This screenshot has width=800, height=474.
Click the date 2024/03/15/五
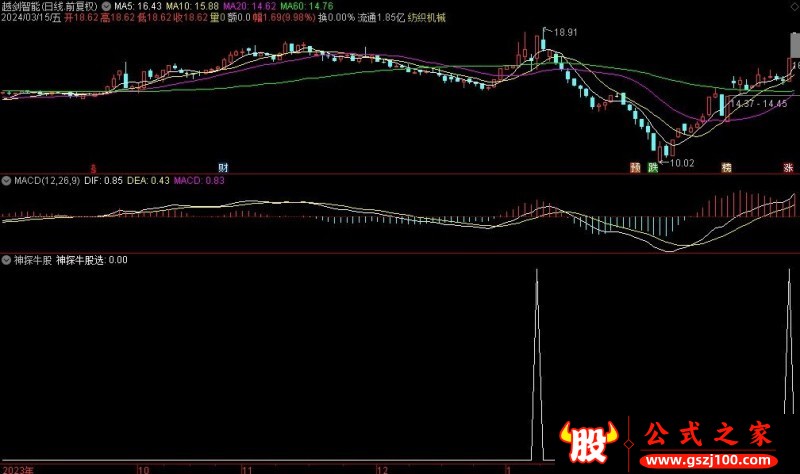click(31, 18)
